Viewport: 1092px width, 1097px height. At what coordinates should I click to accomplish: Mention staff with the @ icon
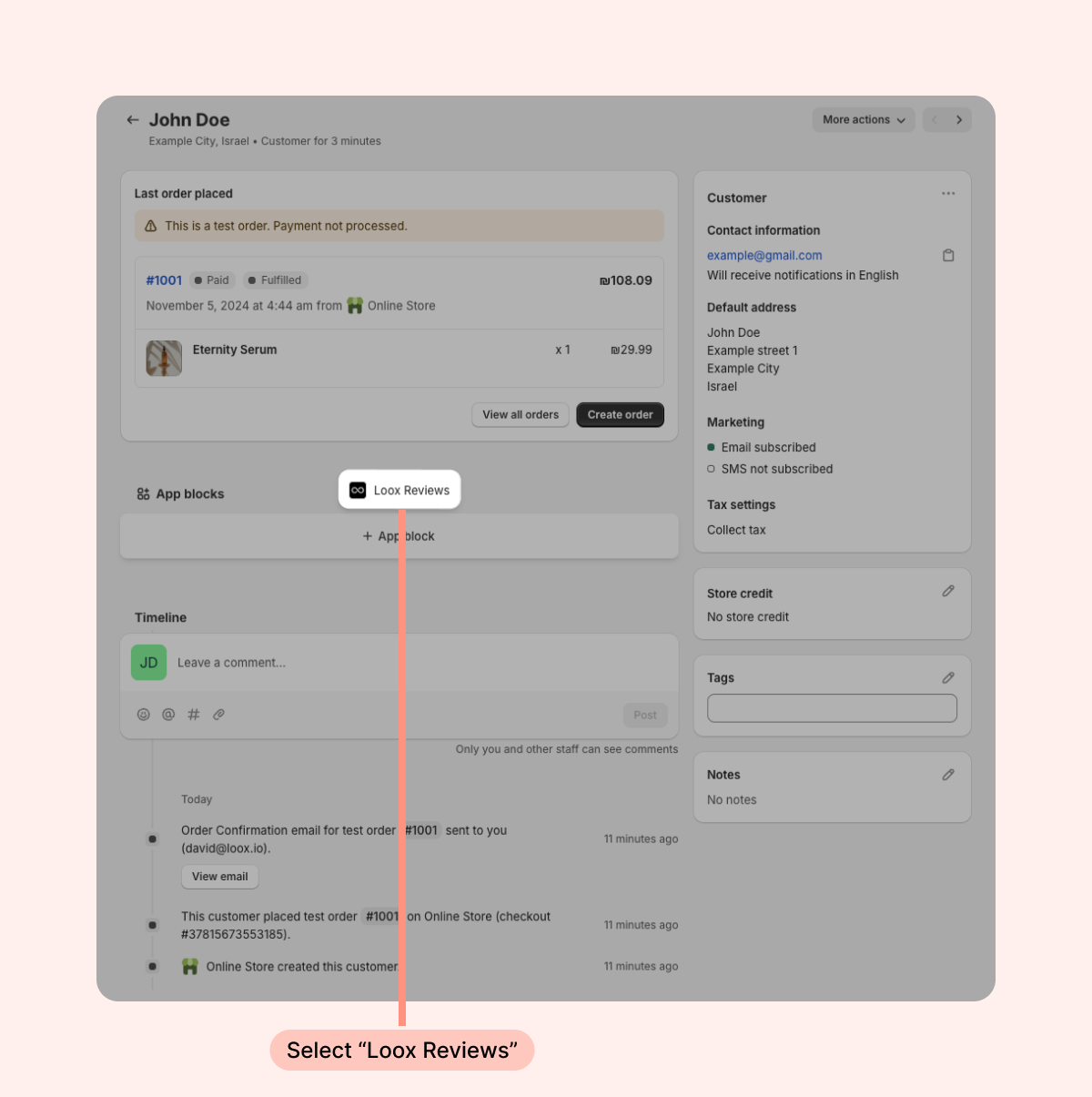tap(168, 715)
